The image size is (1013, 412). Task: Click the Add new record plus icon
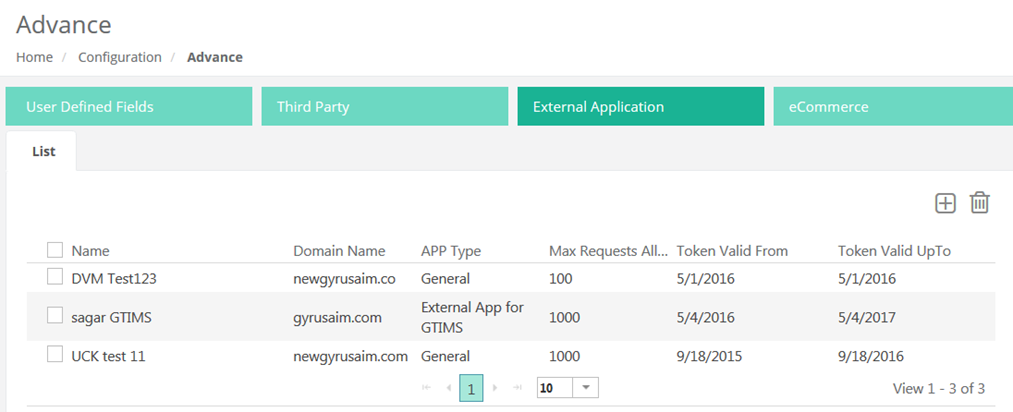[x=945, y=203]
